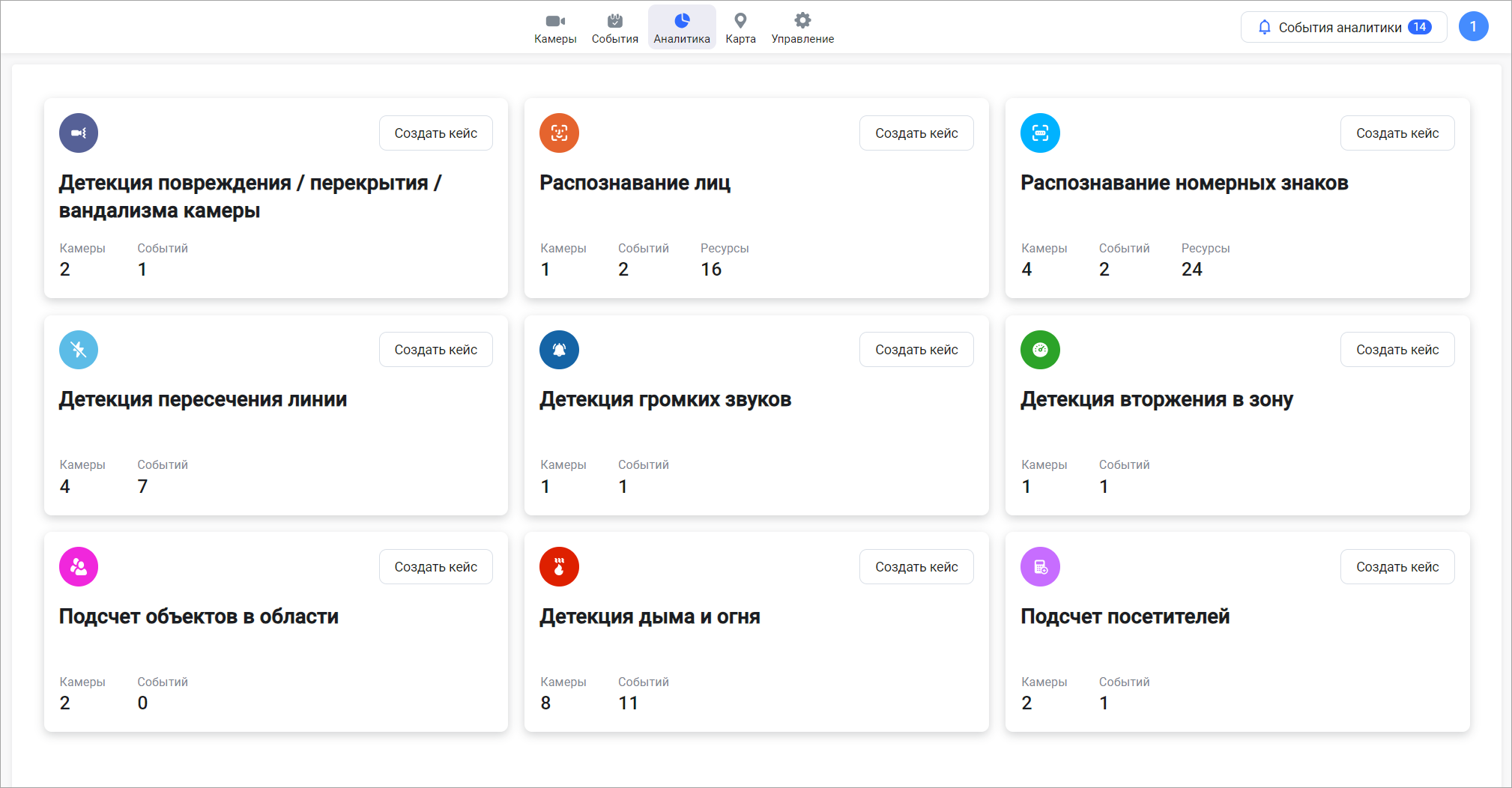This screenshot has height=788, width=1512.
Task: Switch to the События tab
Action: tap(614, 28)
